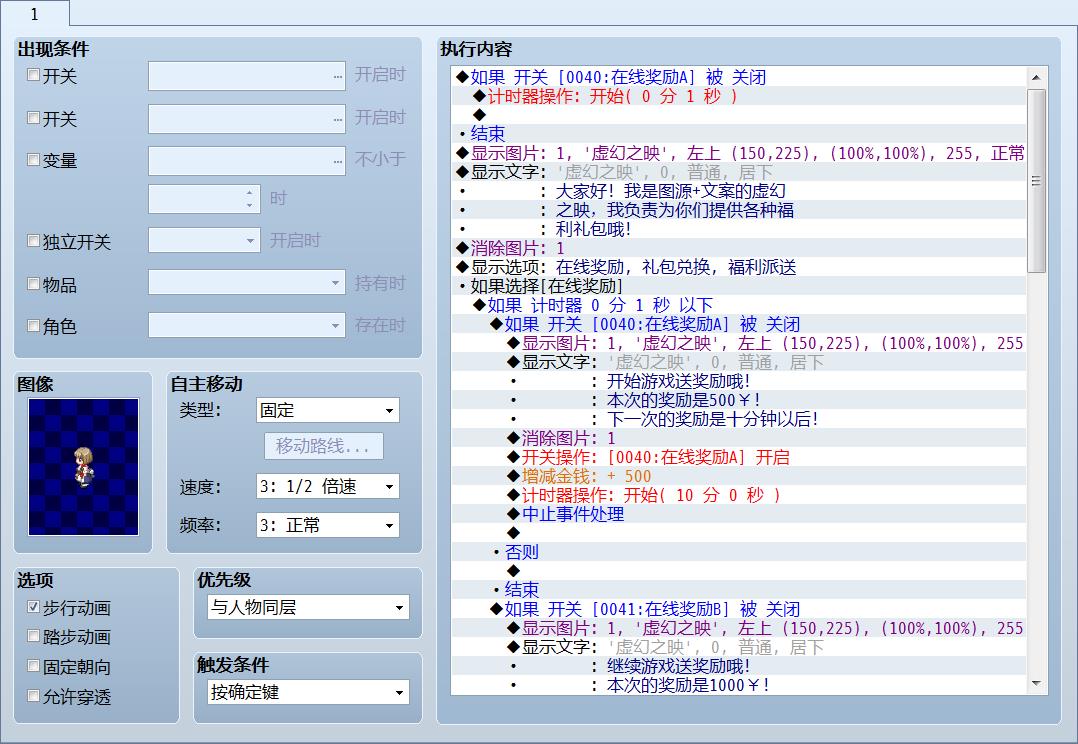Enable the first 开关 condition checkbox
Viewport: 1078px width, 744px height.
point(33,75)
